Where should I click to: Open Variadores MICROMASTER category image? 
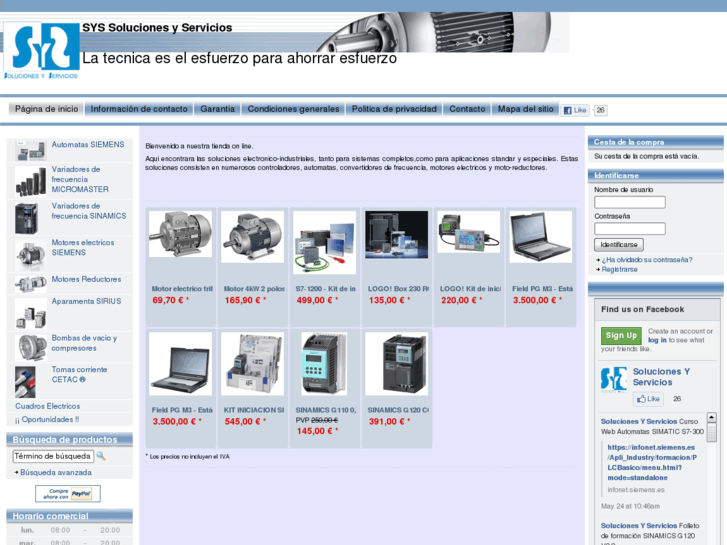pyautogui.click(x=31, y=181)
